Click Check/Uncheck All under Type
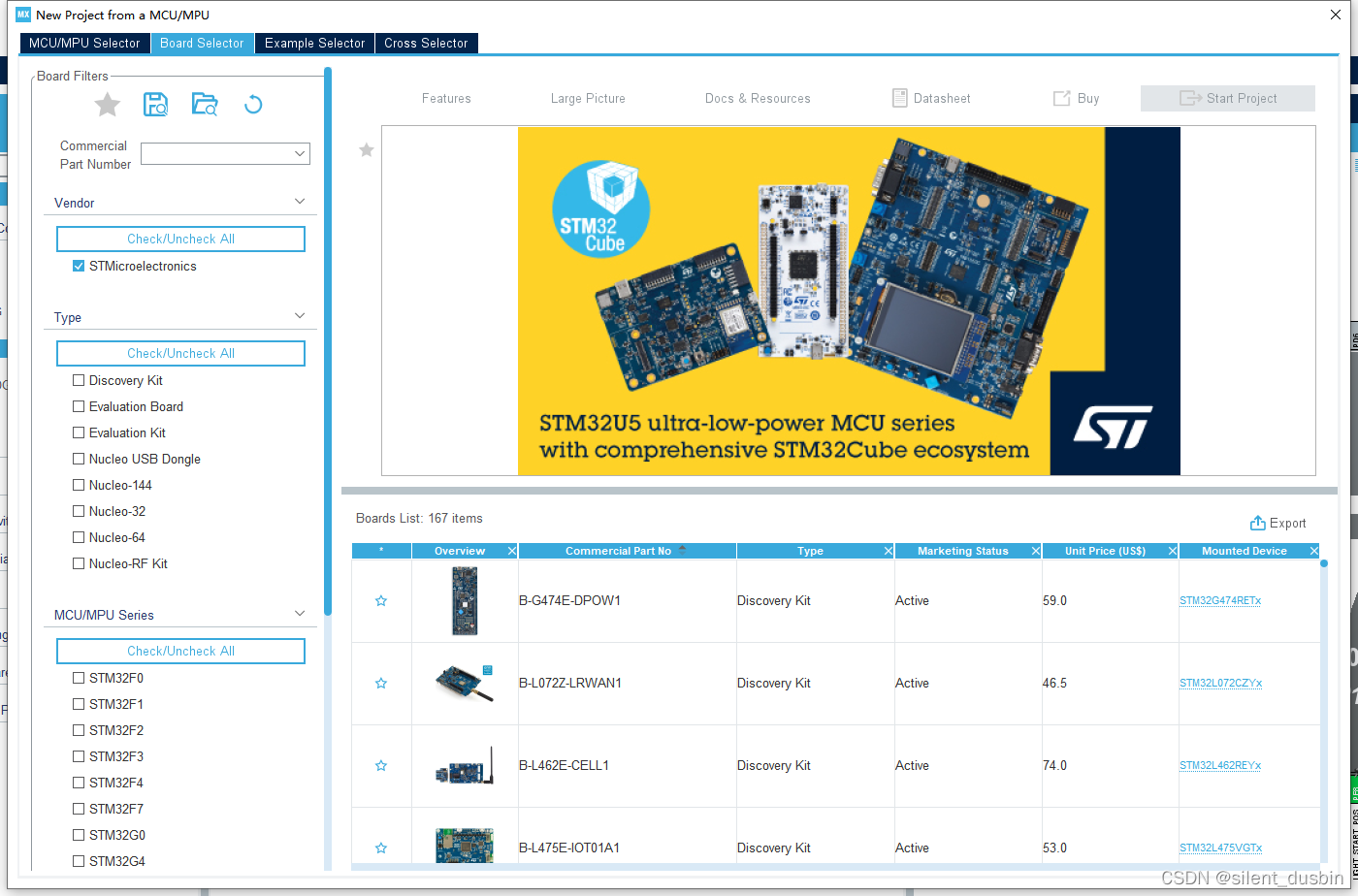 180,353
